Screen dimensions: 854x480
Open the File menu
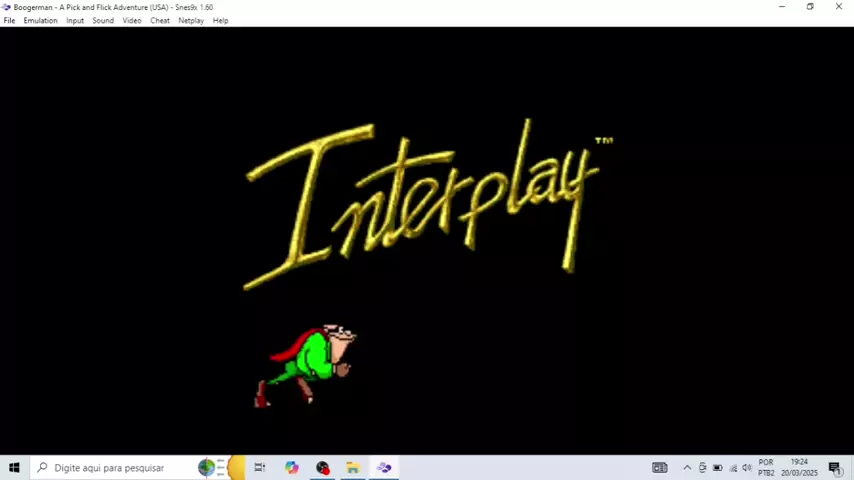[x=9, y=21]
